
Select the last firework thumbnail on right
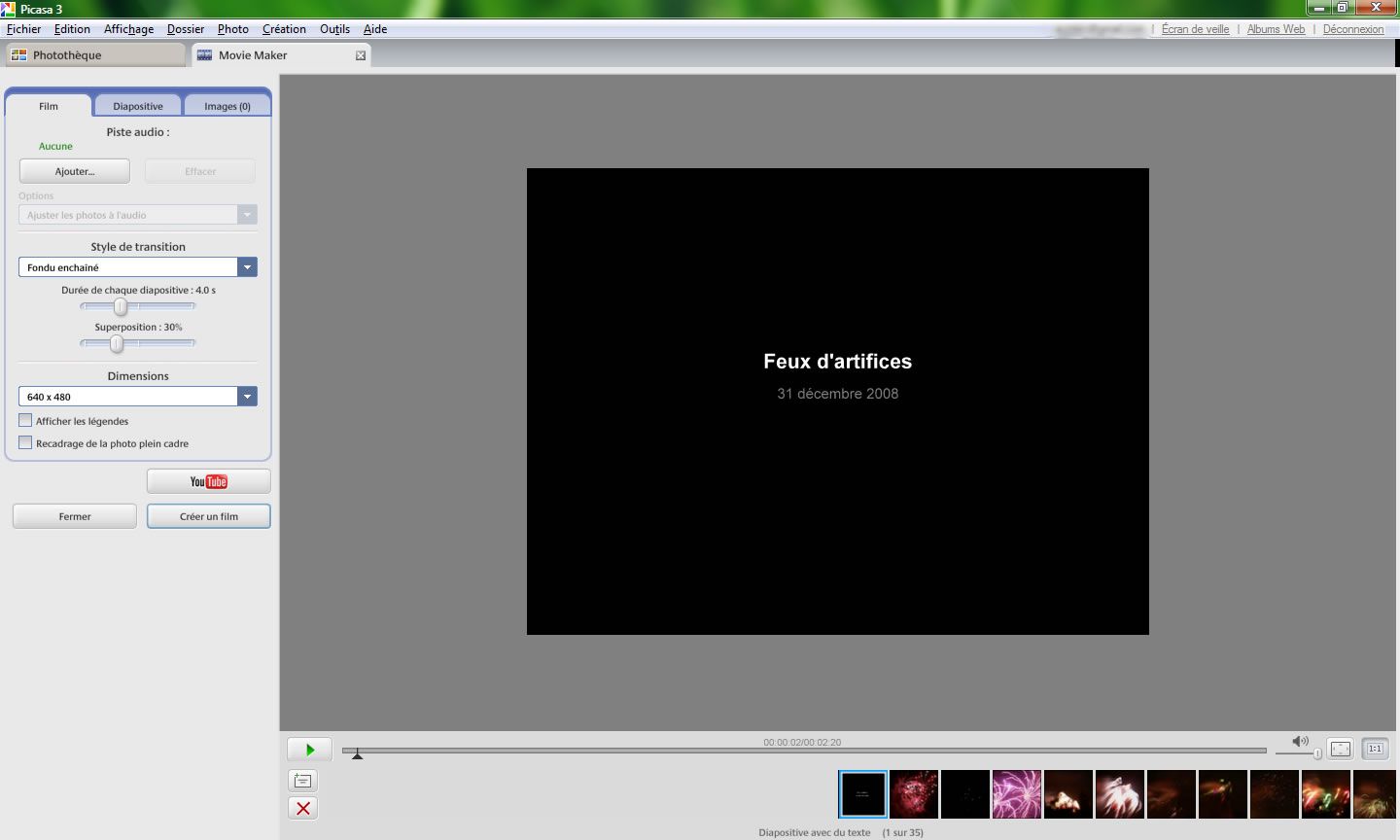point(1375,794)
